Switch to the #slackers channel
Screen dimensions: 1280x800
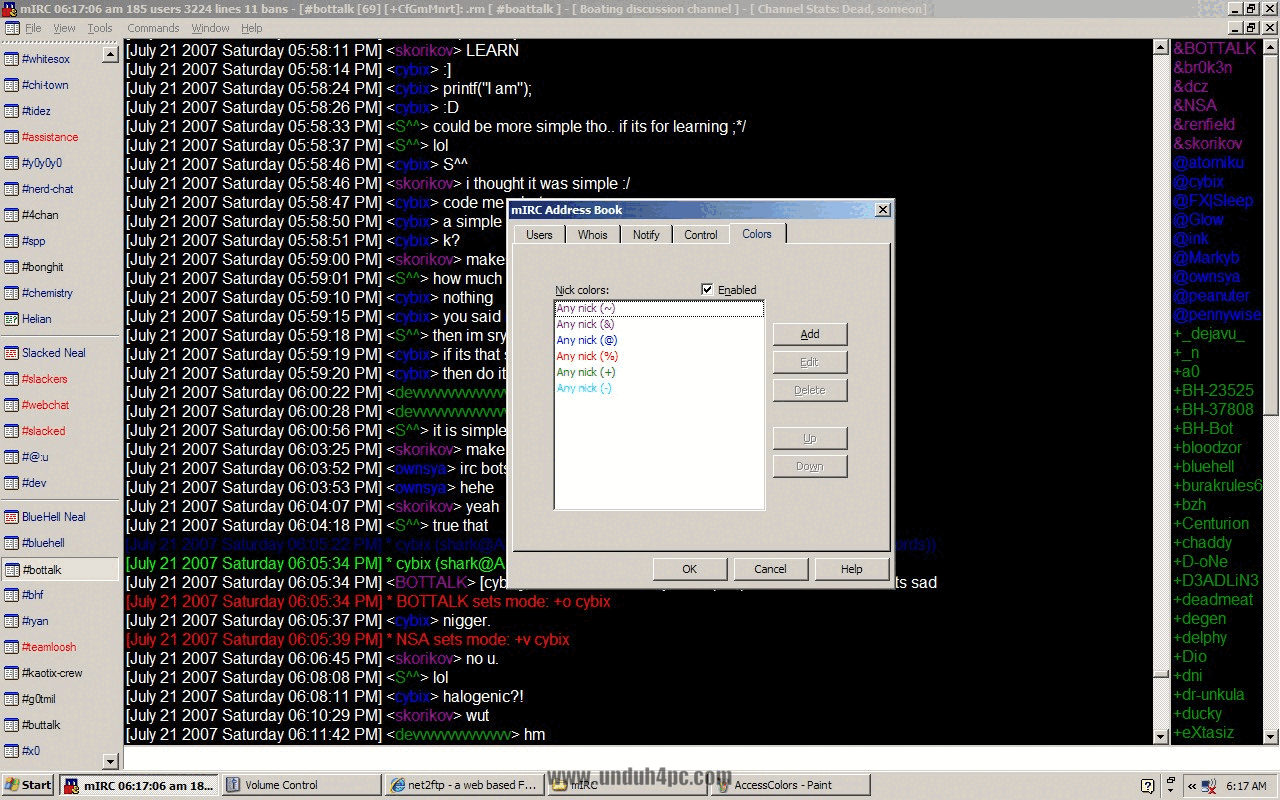60,379
